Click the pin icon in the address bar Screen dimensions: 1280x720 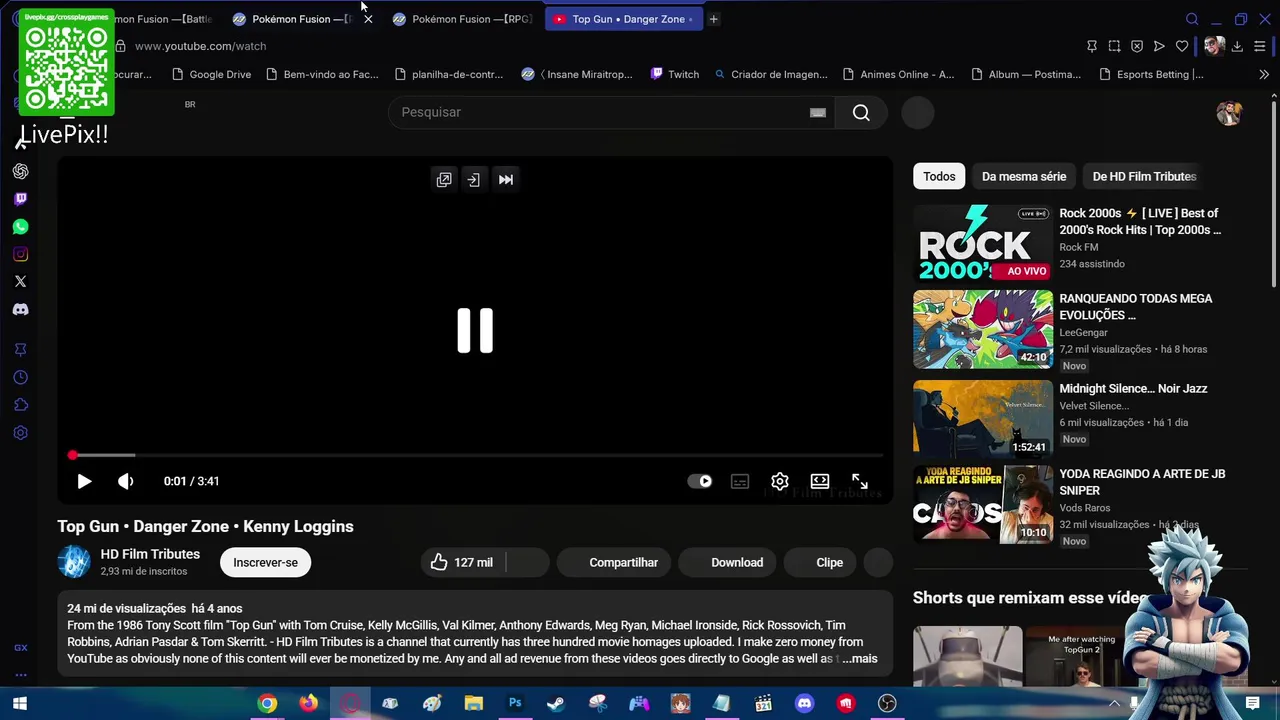[x=1092, y=46]
